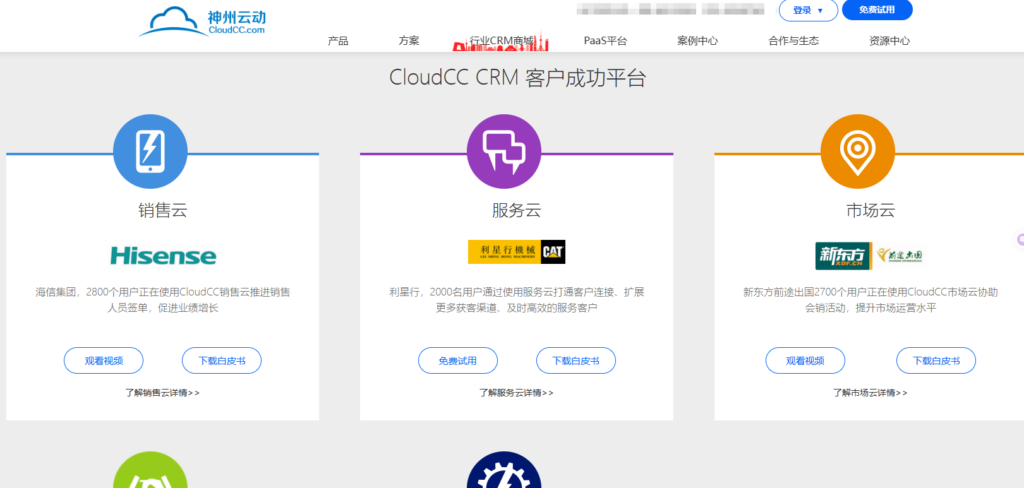Click the 新东方前途出国 description text
The height and width of the screenshot is (488, 1024).
(871, 300)
